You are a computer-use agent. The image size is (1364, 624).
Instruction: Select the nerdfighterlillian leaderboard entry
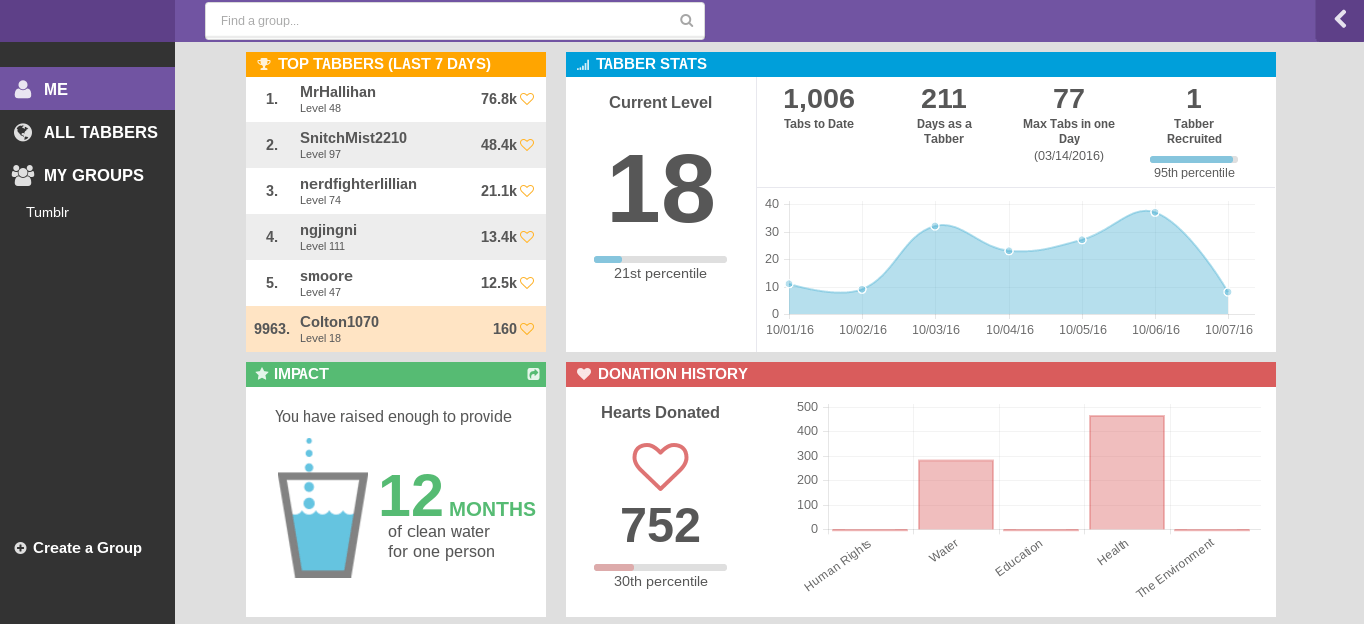point(395,191)
